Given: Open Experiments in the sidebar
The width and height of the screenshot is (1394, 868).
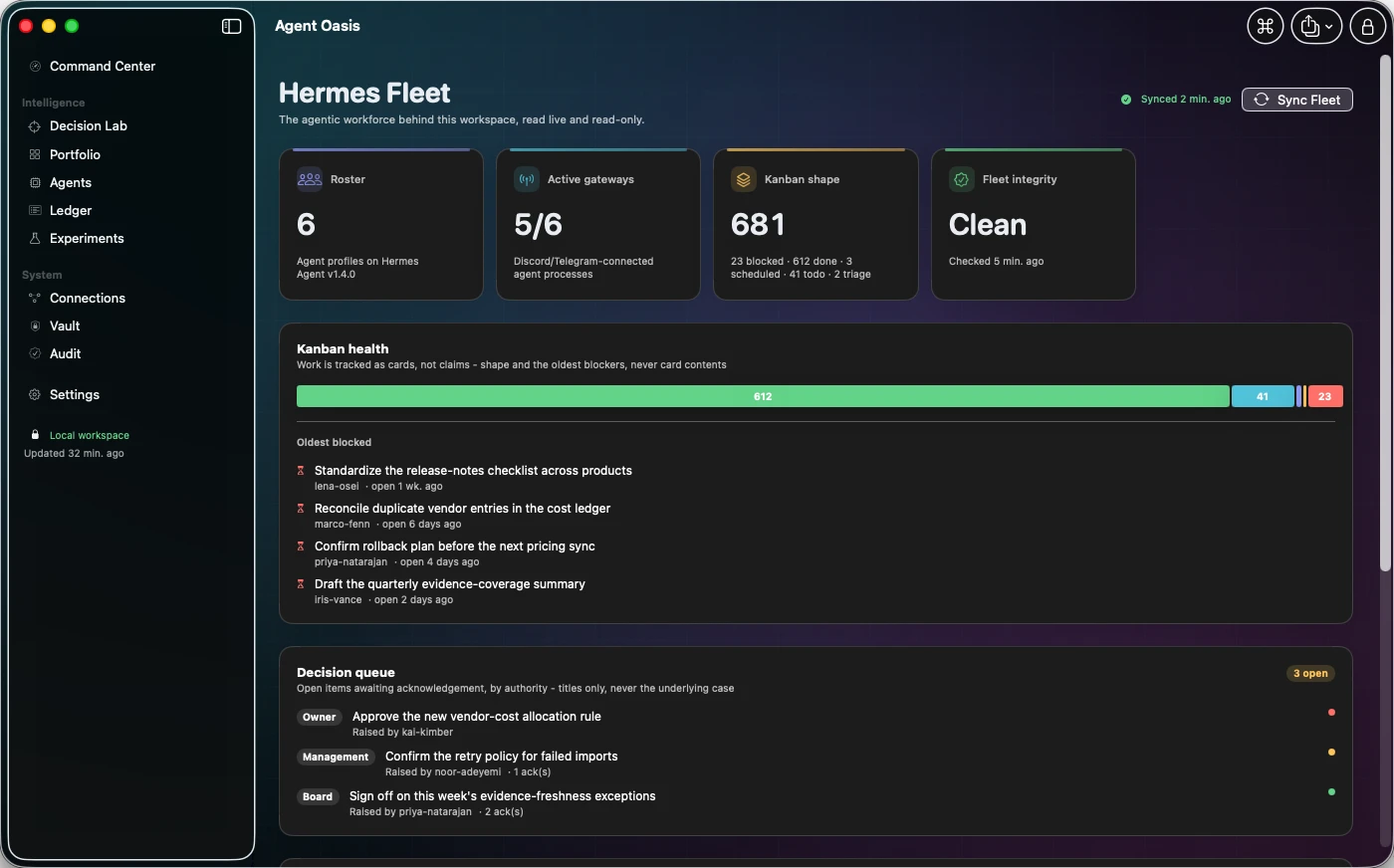Looking at the screenshot, I should (87, 239).
